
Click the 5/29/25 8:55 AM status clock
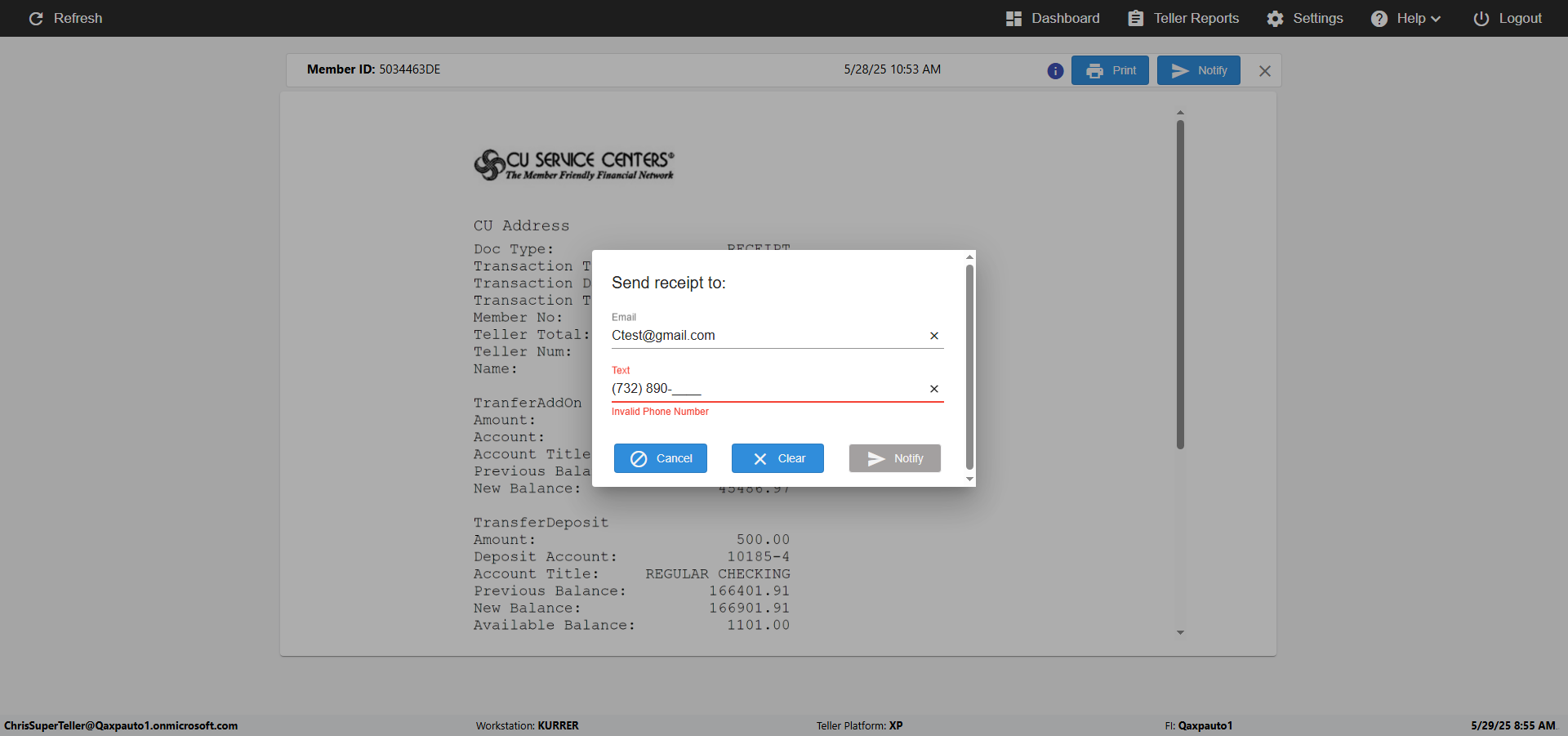click(x=1513, y=725)
